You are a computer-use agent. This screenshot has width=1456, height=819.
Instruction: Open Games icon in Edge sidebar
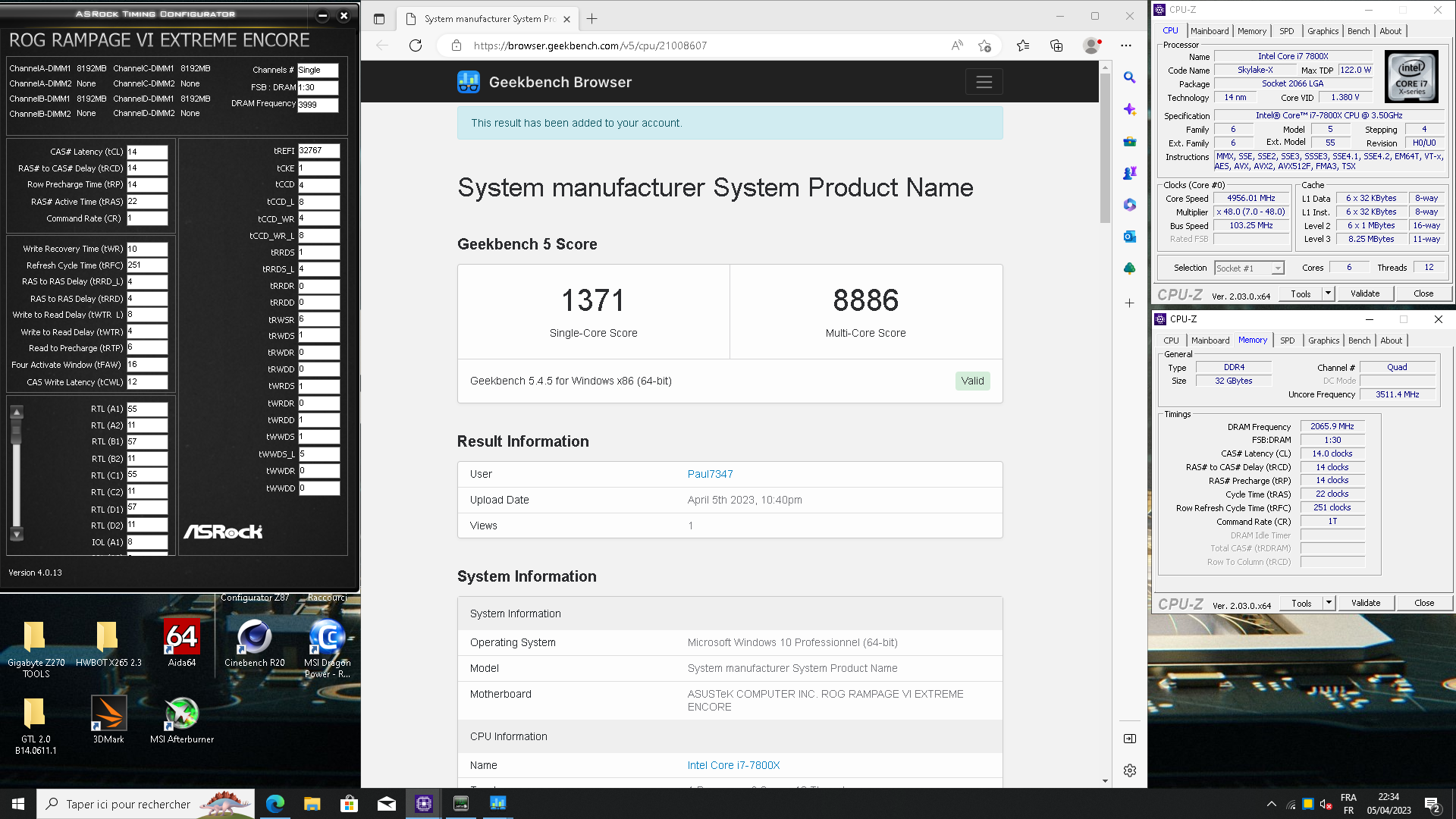coord(1129,173)
